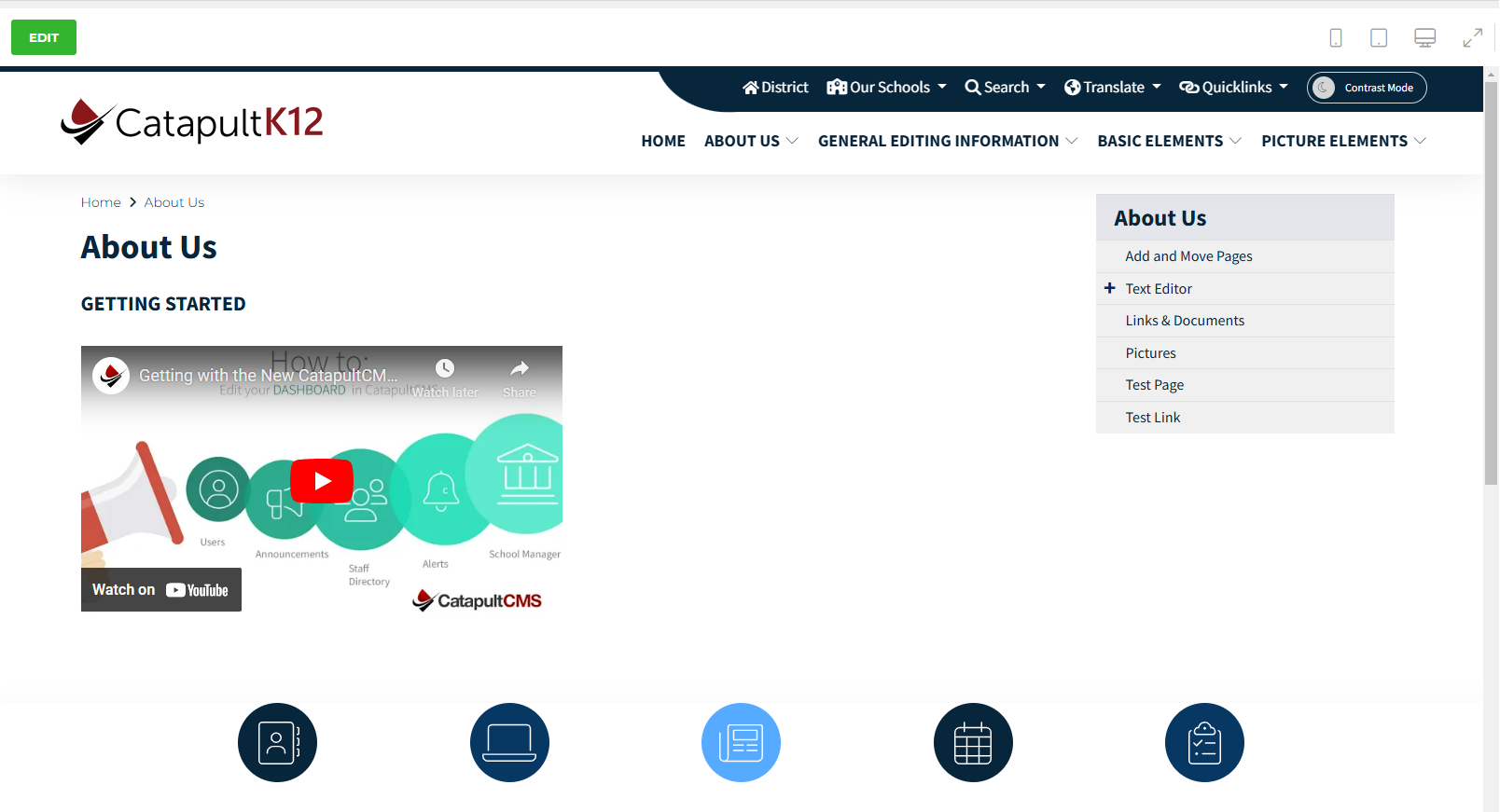Click the page vertical scrollbar thumb
This screenshot has width=1500, height=812.
pos(1491,283)
